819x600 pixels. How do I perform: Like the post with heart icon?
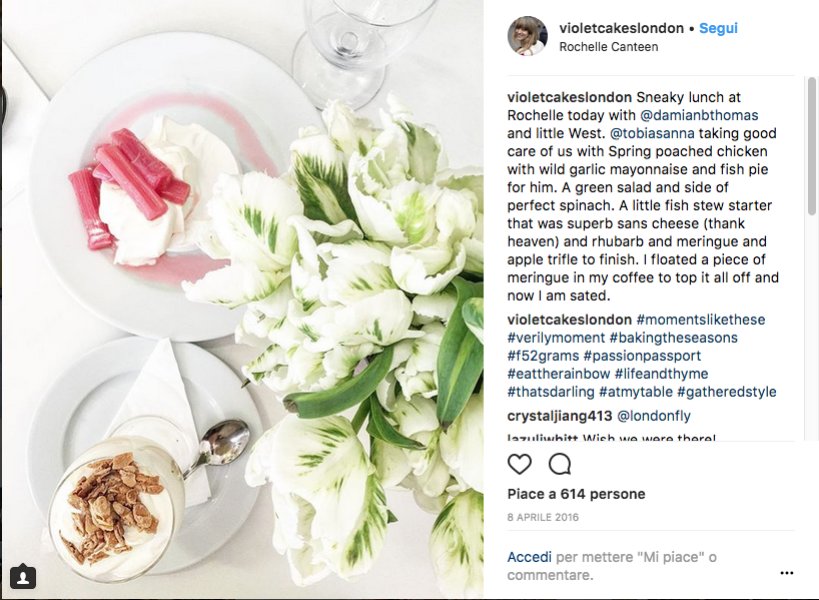coord(519,464)
